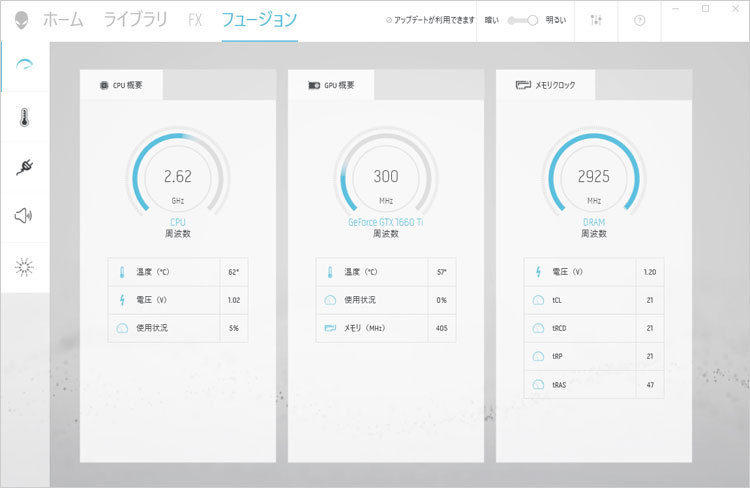Toggle the dark/light theme switch

pos(523,20)
